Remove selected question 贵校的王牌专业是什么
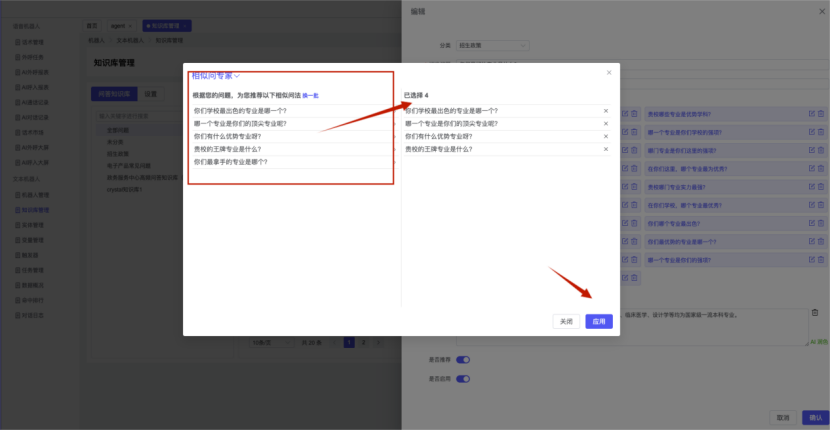Viewport: 830px width, 430px height. pos(605,149)
